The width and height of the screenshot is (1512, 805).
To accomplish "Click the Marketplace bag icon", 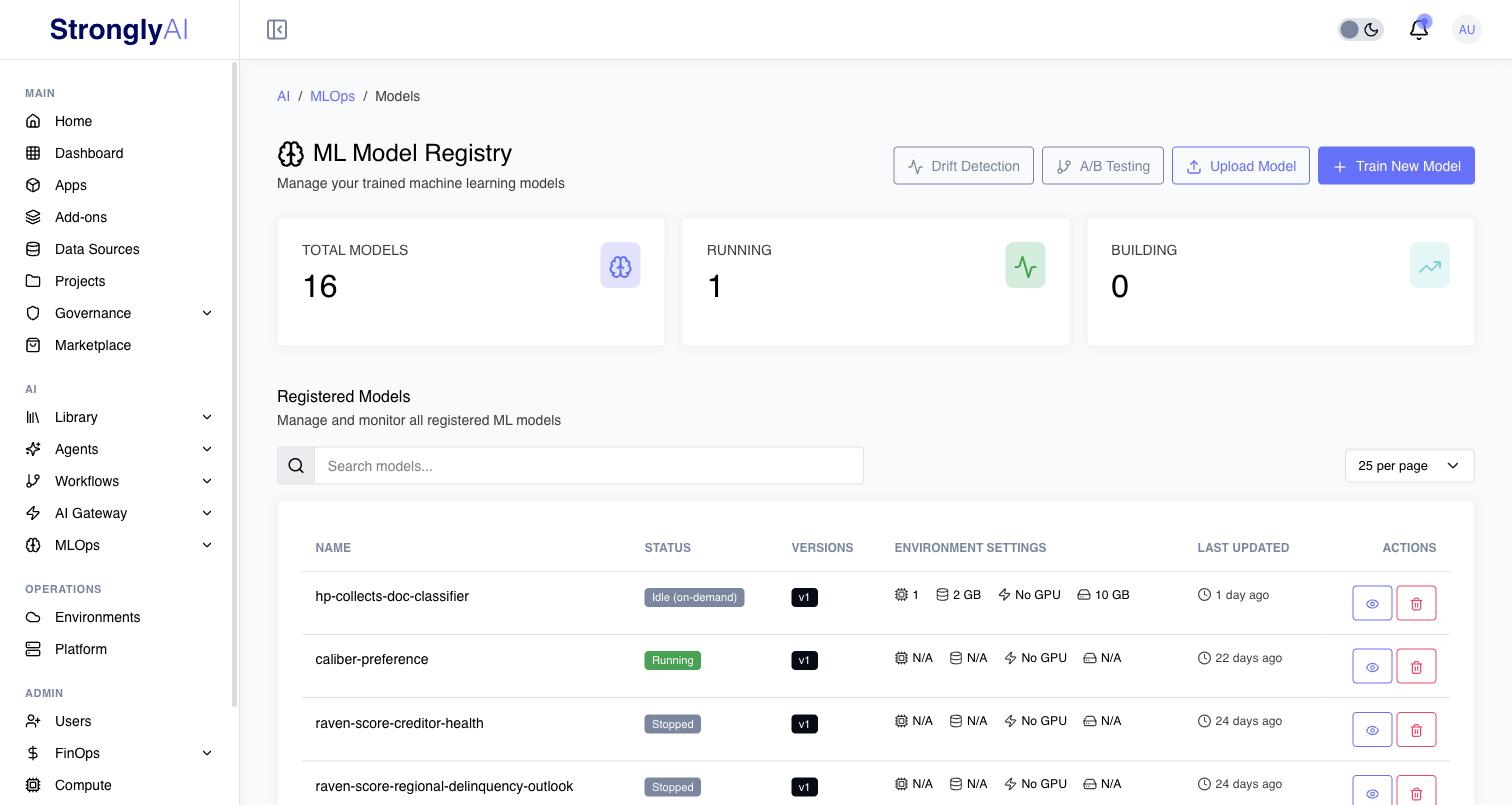I will pos(33,345).
